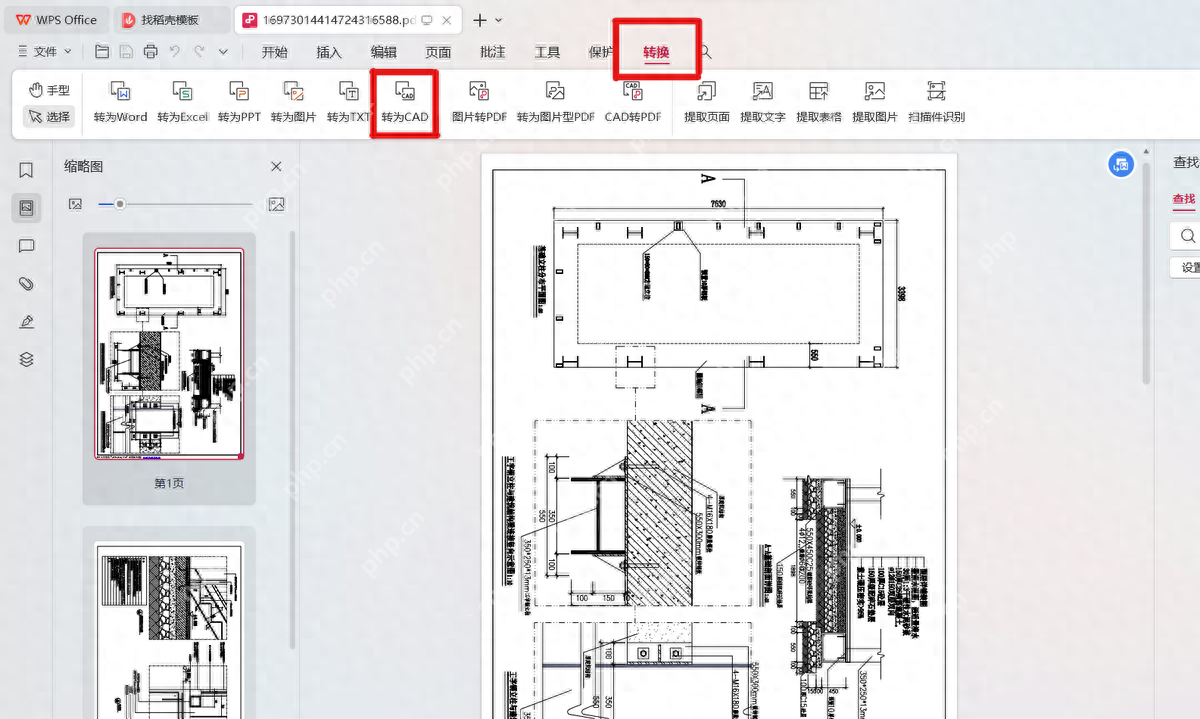
Task: Click the thumbnail panel vertical scrollbar
Action: [292, 440]
